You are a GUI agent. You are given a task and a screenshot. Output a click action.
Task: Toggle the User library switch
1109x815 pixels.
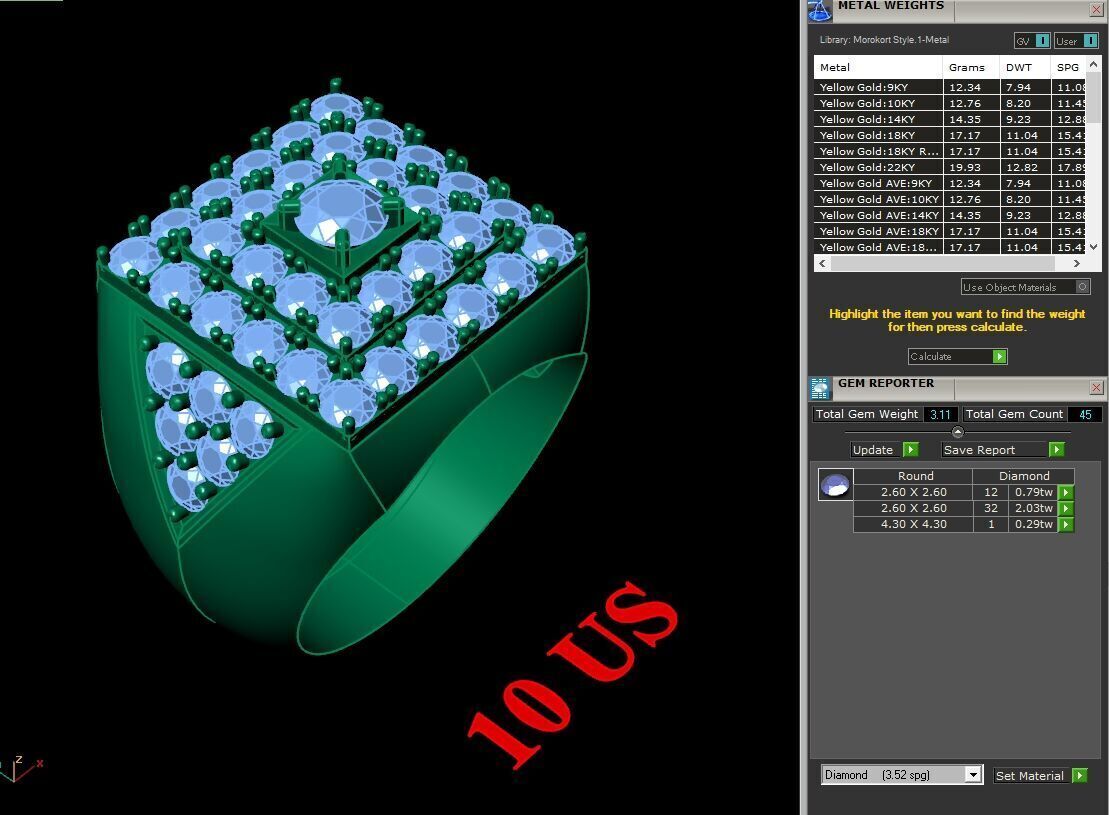click(1090, 41)
